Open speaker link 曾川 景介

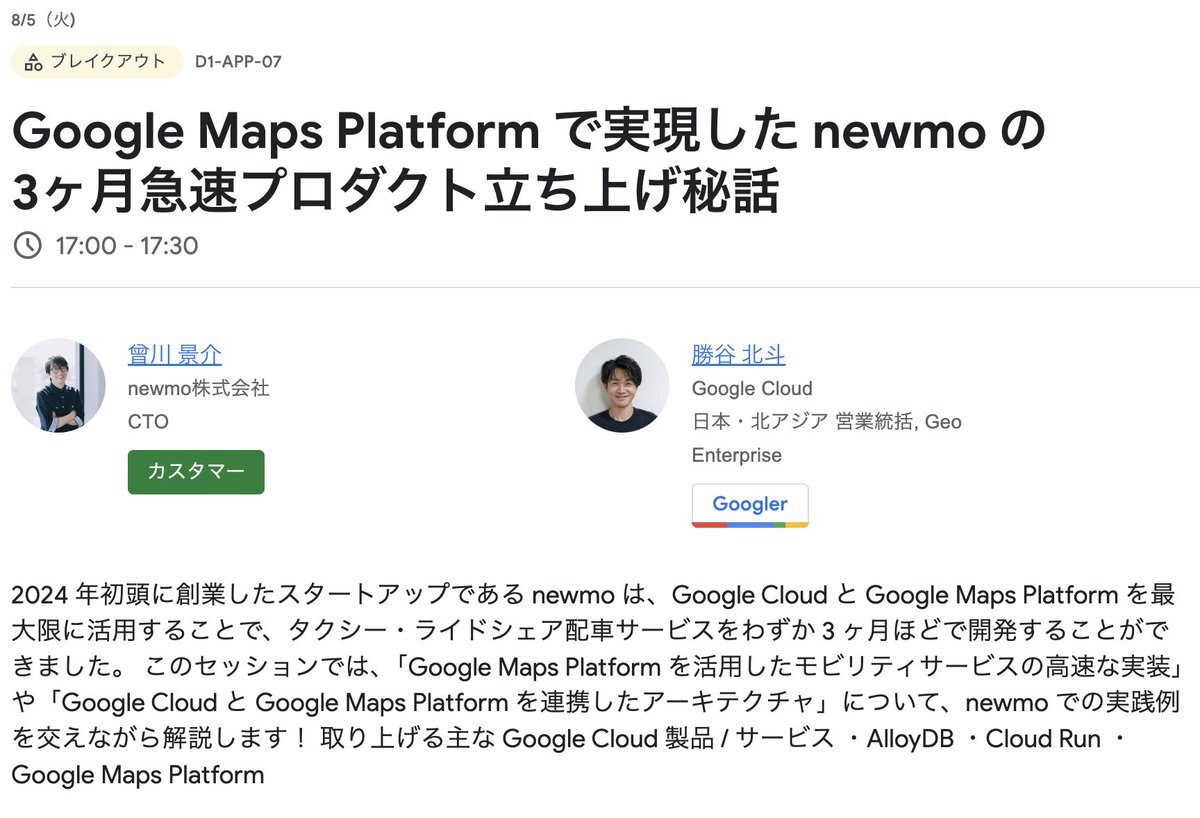[175, 355]
